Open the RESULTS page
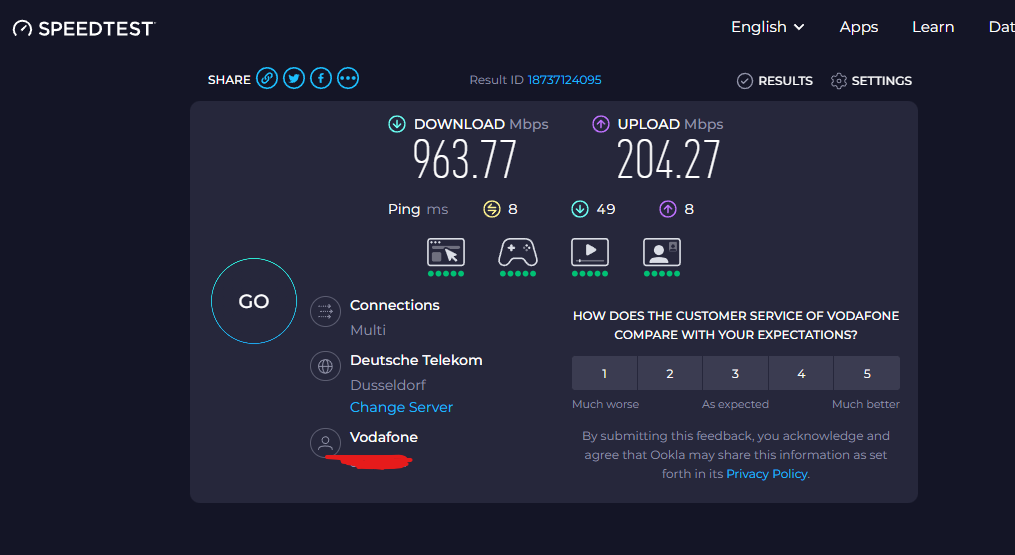Image resolution: width=1015 pixels, height=555 pixels. tap(775, 81)
